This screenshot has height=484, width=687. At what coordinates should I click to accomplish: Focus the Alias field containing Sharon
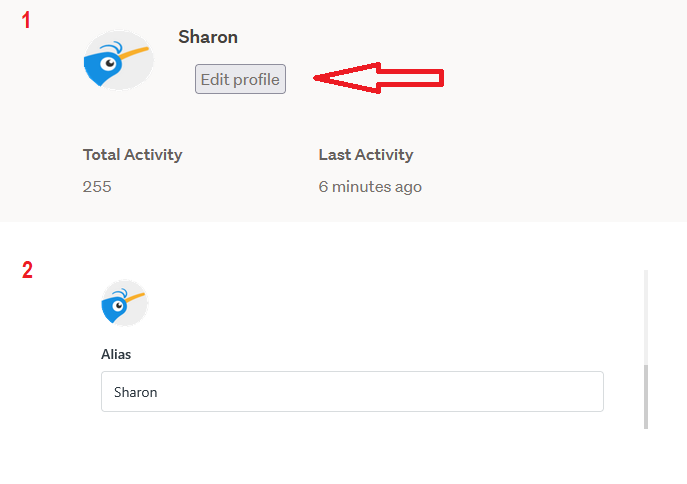(352, 392)
